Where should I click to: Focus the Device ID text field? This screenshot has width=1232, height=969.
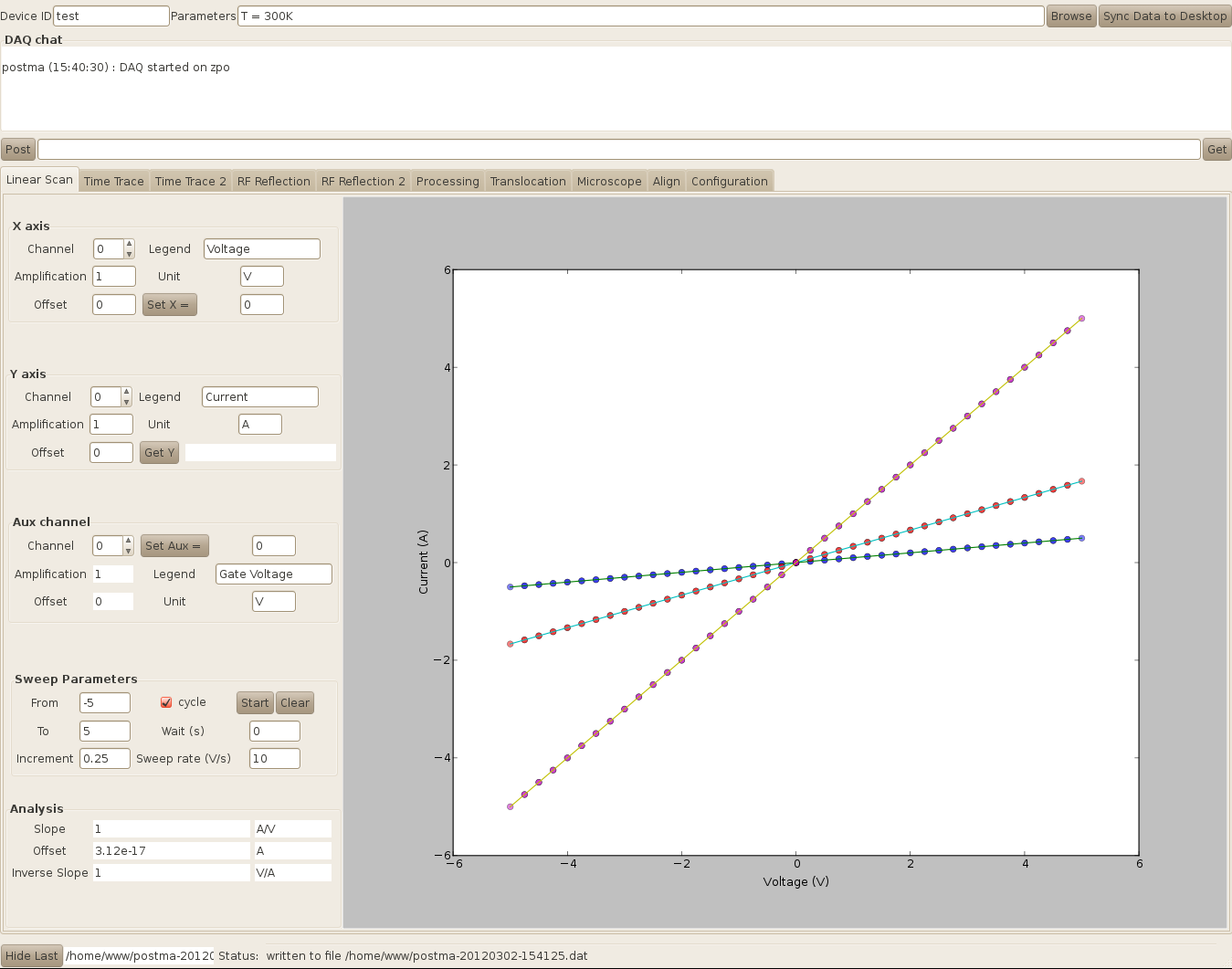(111, 16)
